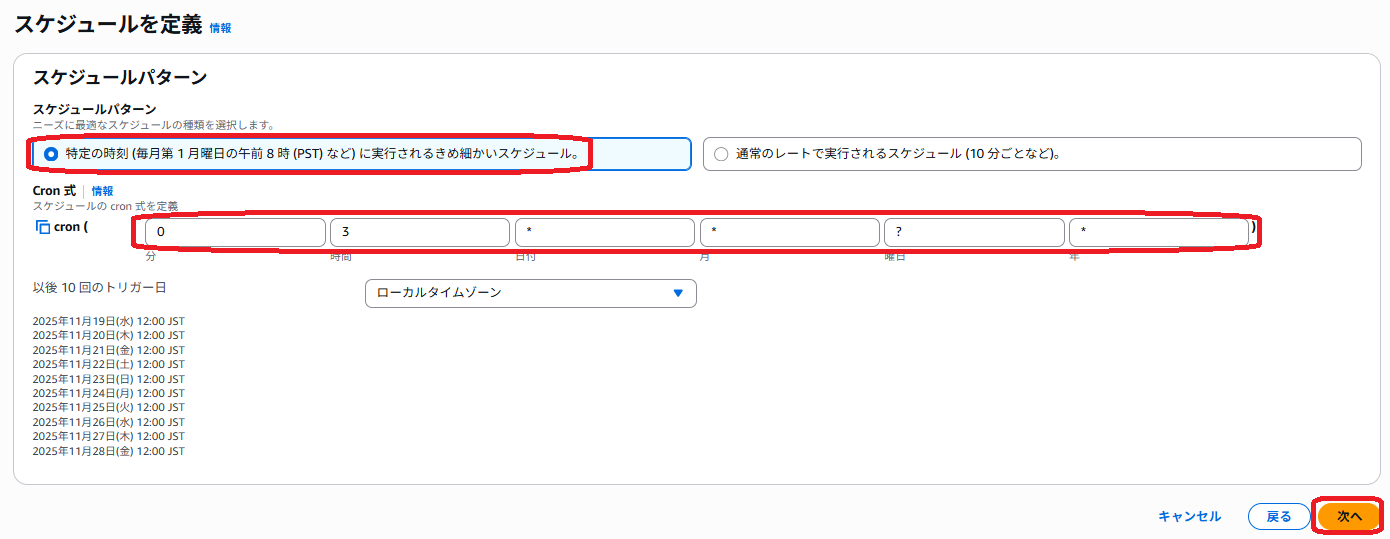Select trigger date 2025年11月22日(土) 12:00 JST
The image size is (1390, 539).
click(108, 364)
